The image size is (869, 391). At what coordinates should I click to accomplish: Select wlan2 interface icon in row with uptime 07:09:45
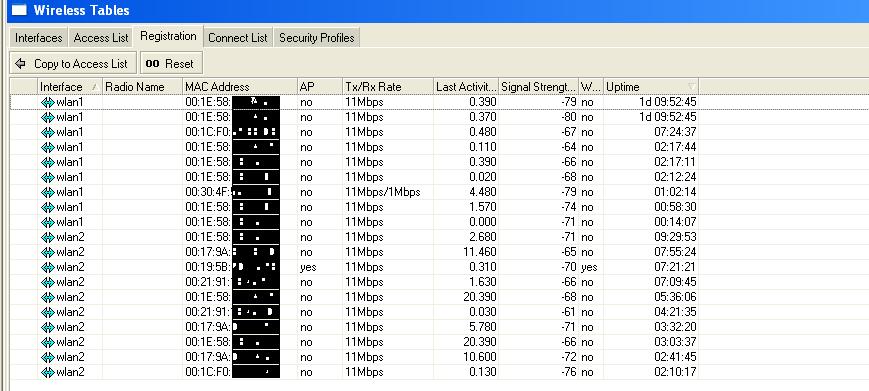tap(48, 282)
